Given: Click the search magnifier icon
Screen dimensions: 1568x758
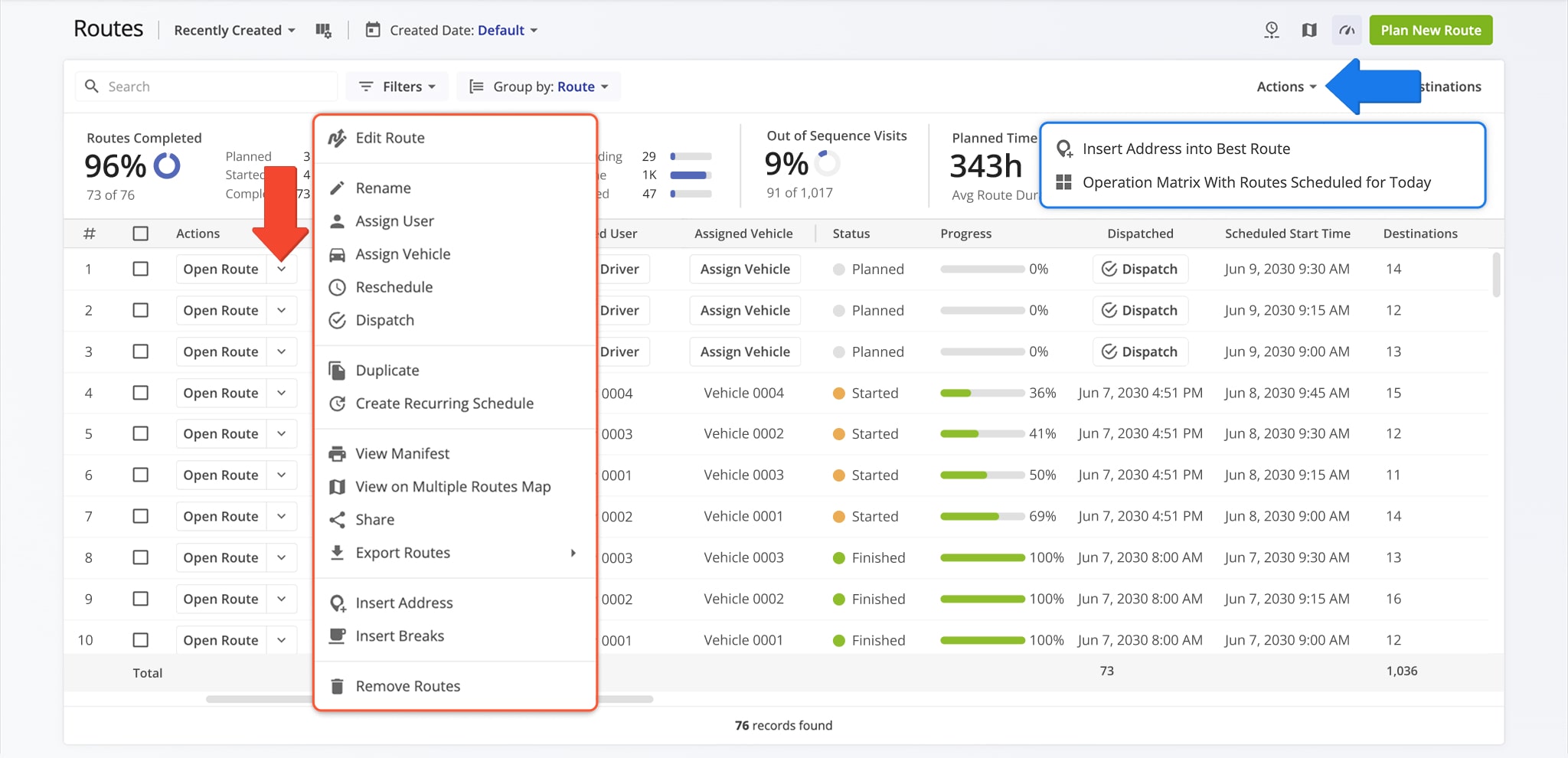Looking at the screenshot, I should (x=92, y=87).
